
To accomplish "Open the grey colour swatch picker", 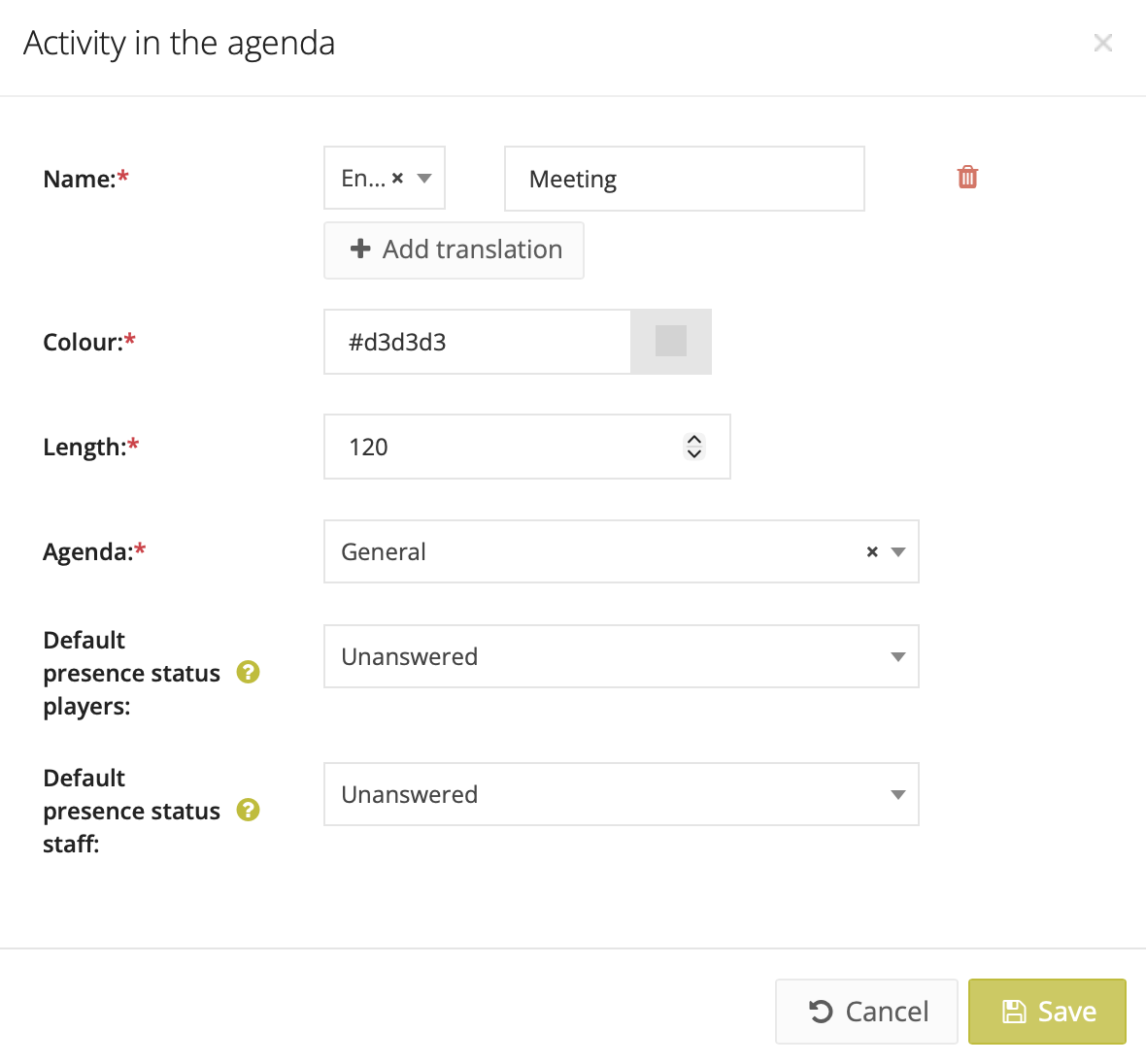I will tap(671, 342).
